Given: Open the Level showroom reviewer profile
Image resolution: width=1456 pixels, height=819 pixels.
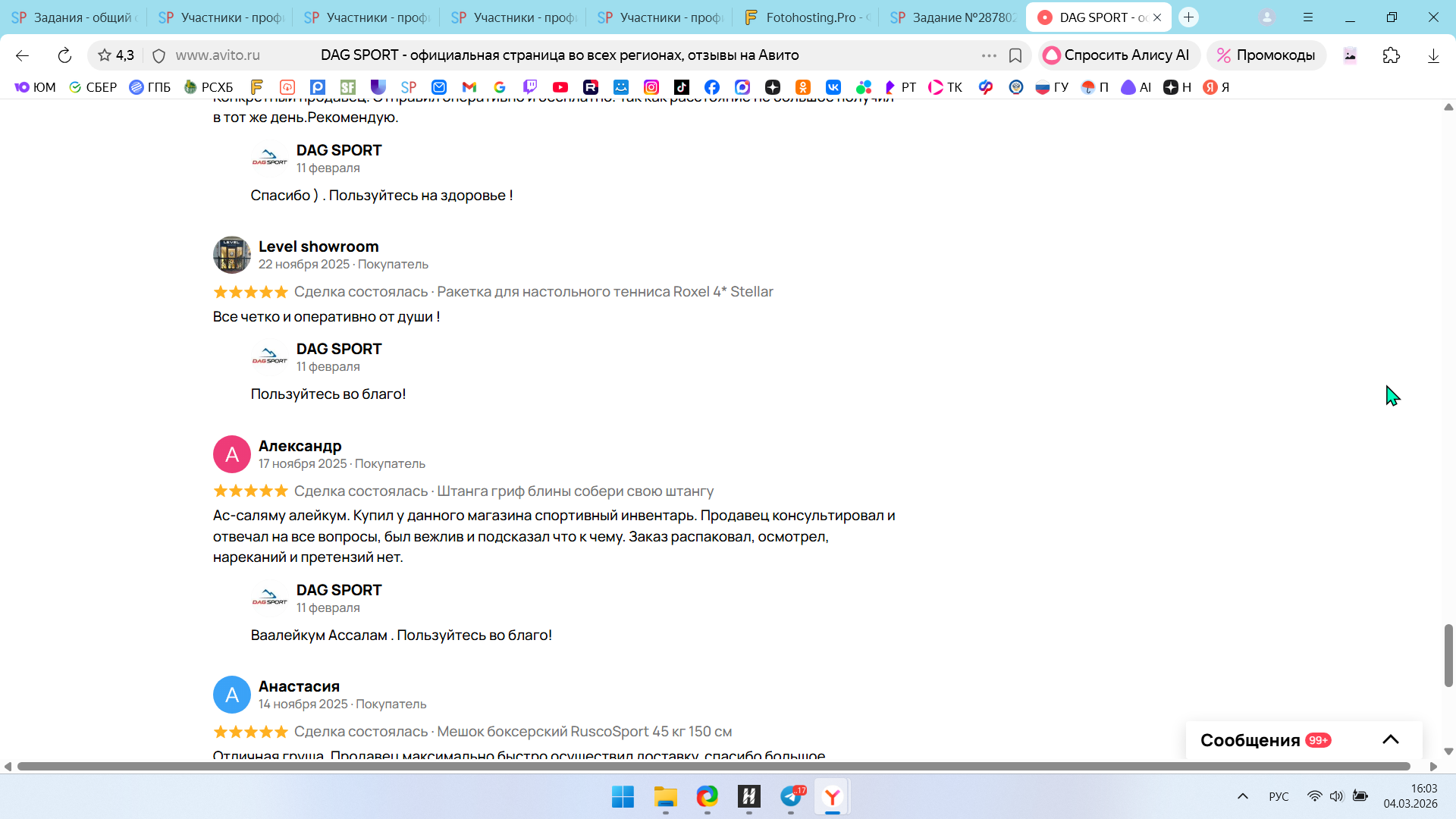Looking at the screenshot, I should pos(318,246).
